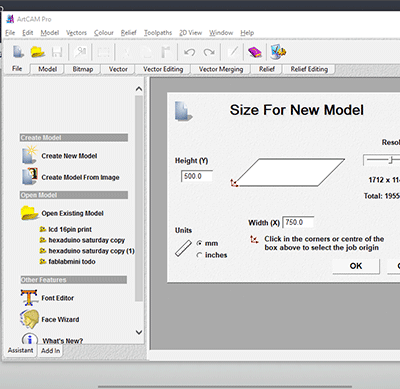Click the Open Existing Model link
This screenshot has width=400, height=389.
[72, 213]
